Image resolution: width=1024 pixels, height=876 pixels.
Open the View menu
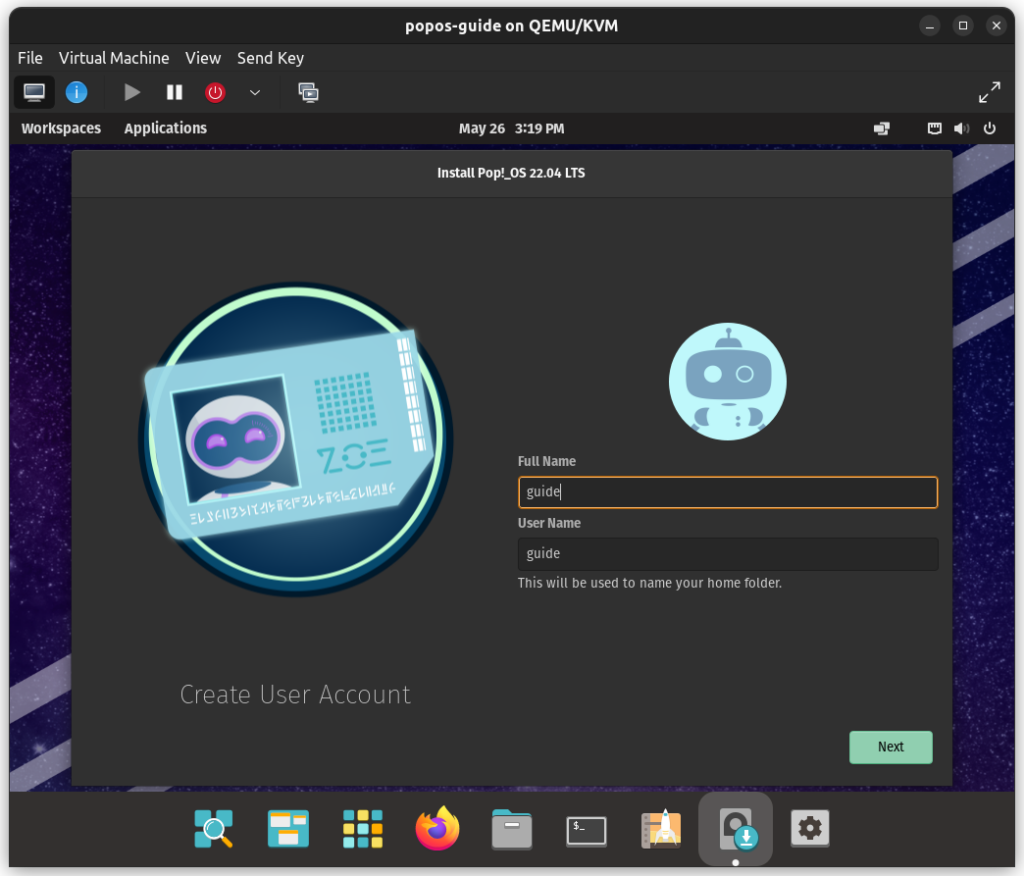pyautogui.click(x=203, y=58)
